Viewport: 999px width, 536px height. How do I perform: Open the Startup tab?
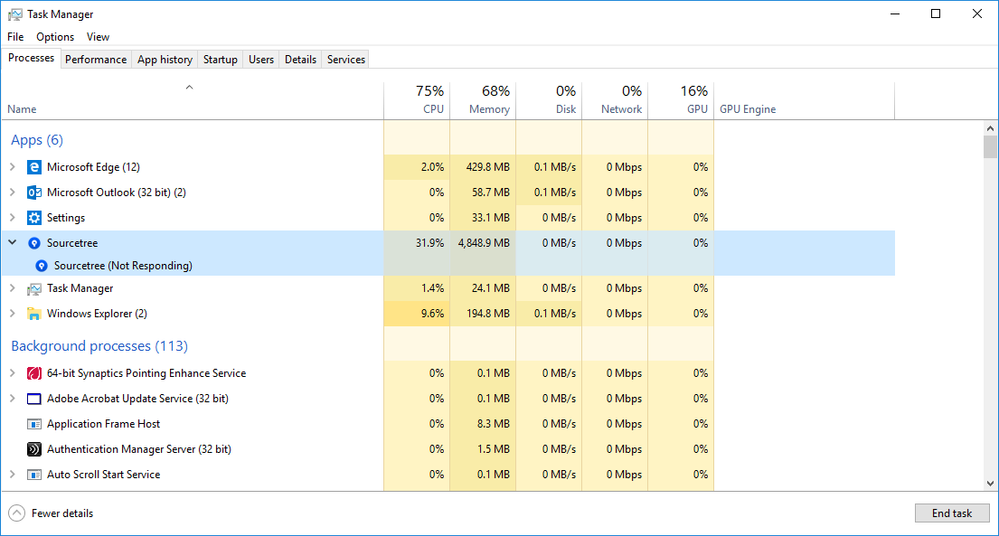(x=220, y=59)
